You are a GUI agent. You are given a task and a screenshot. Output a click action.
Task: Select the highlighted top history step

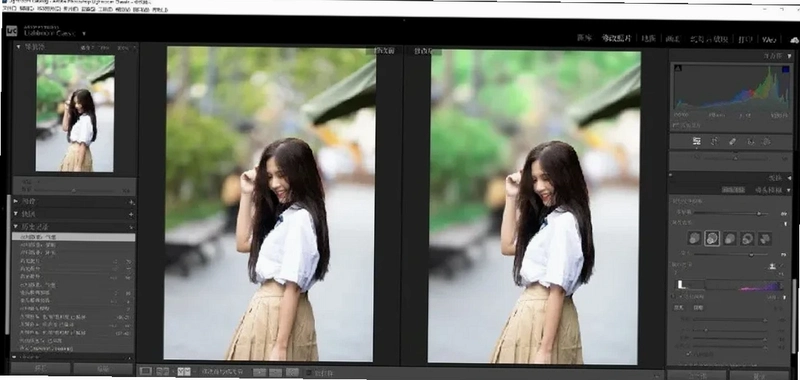tap(73, 237)
